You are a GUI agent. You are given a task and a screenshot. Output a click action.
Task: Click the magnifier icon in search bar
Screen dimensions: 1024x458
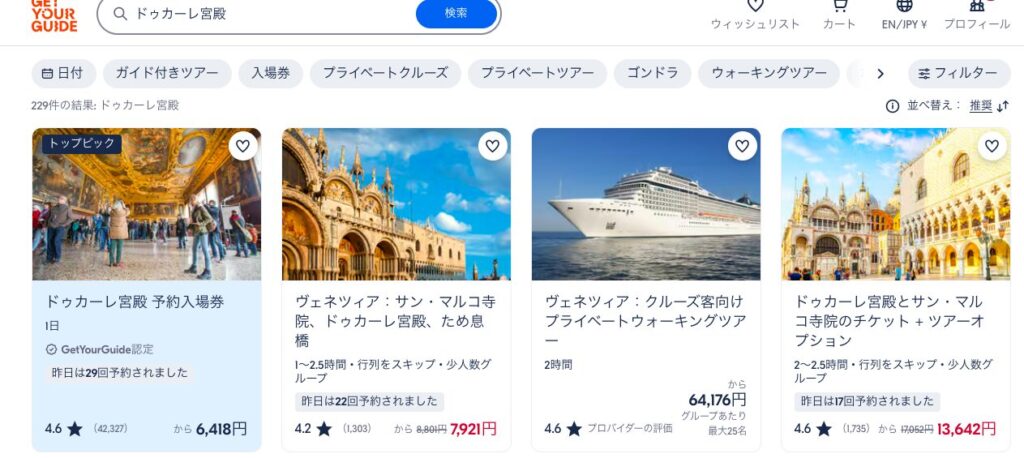[x=120, y=14]
